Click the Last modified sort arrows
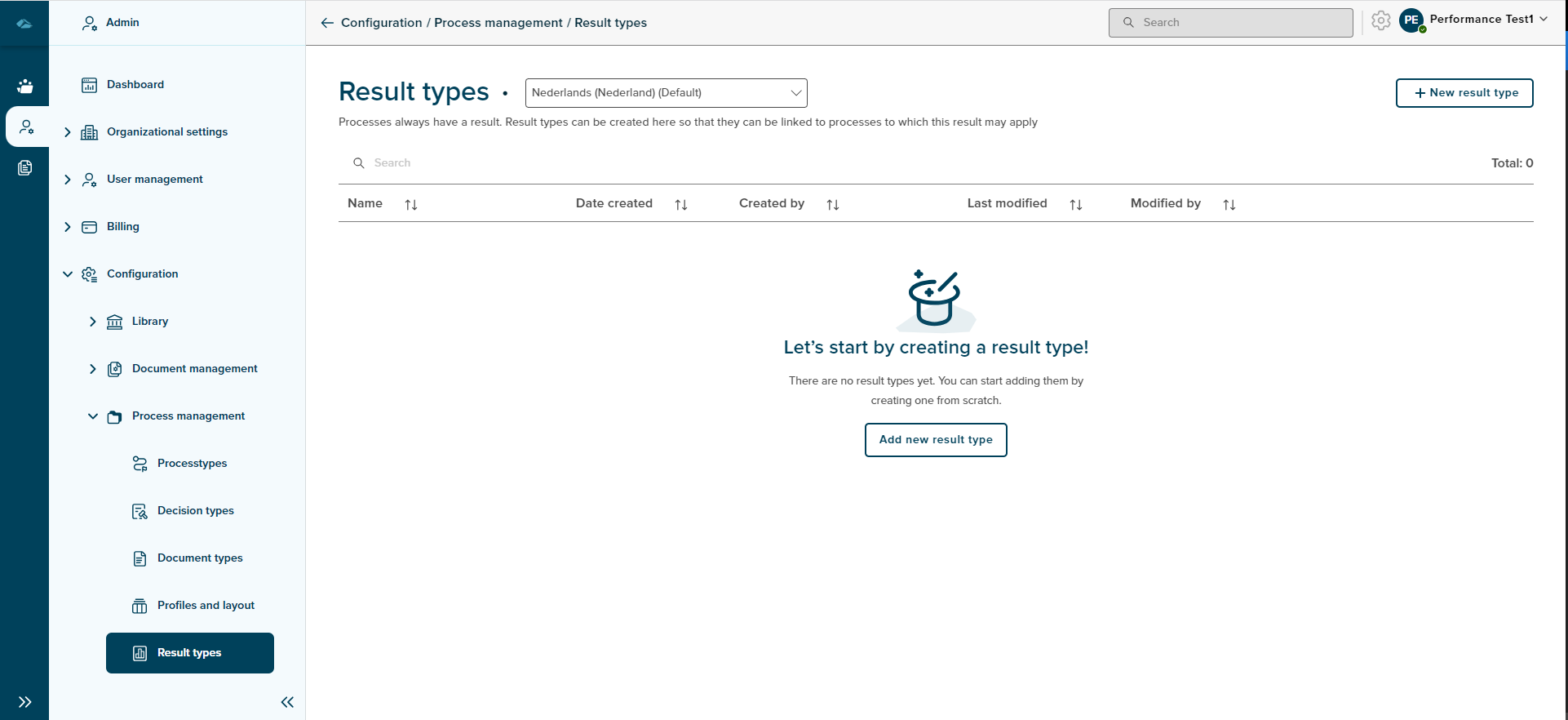 (1076, 205)
